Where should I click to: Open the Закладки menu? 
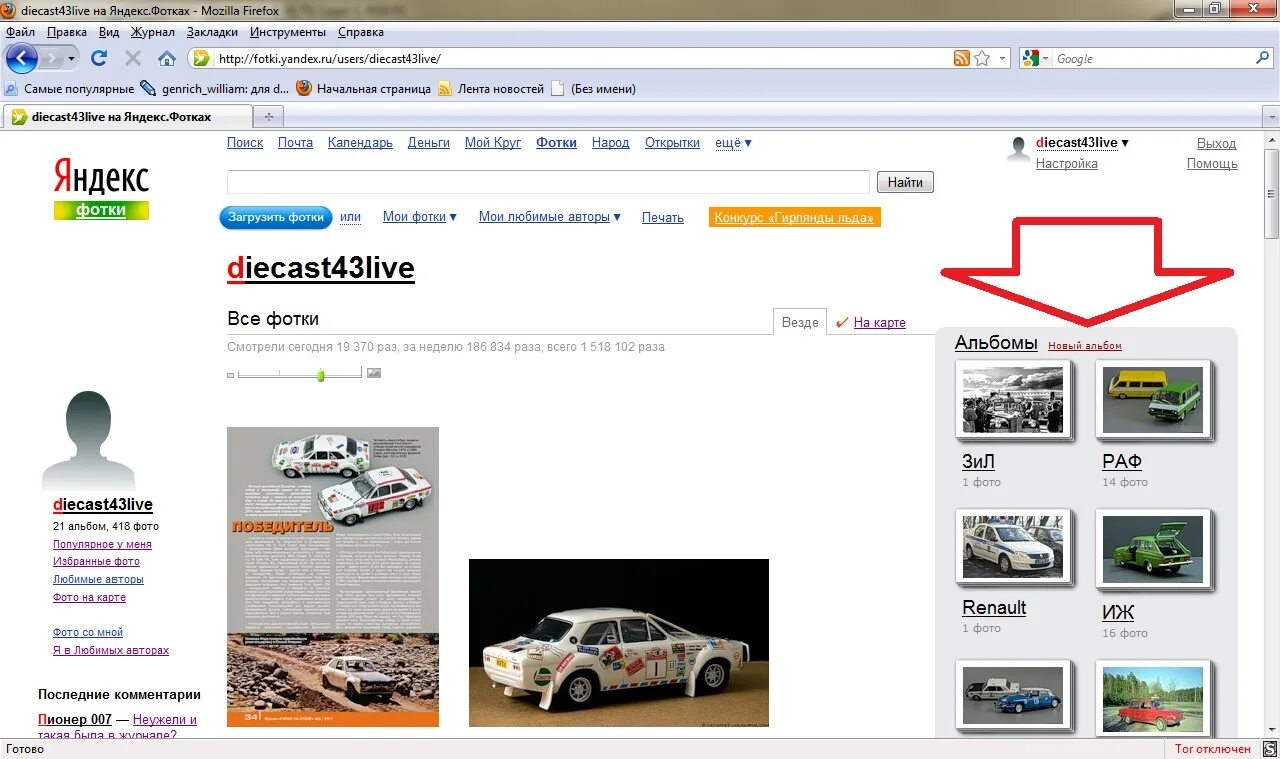pos(212,32)
